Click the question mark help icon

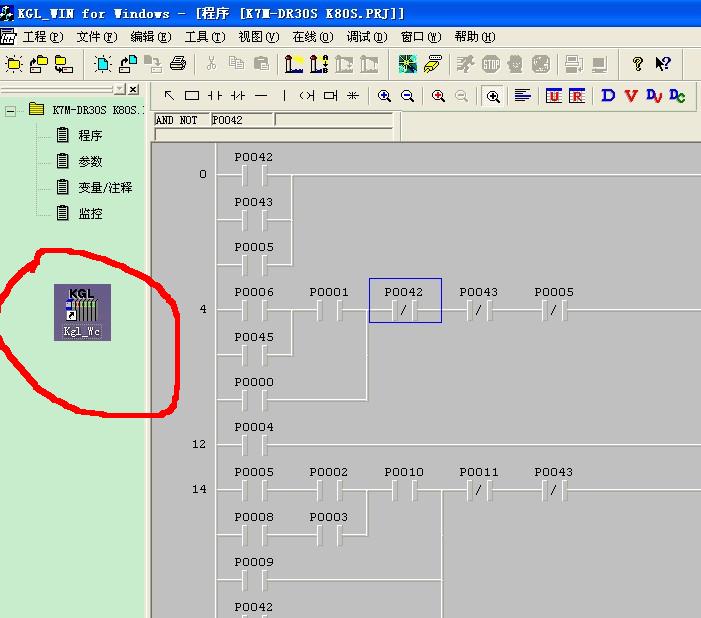(638, 64)
